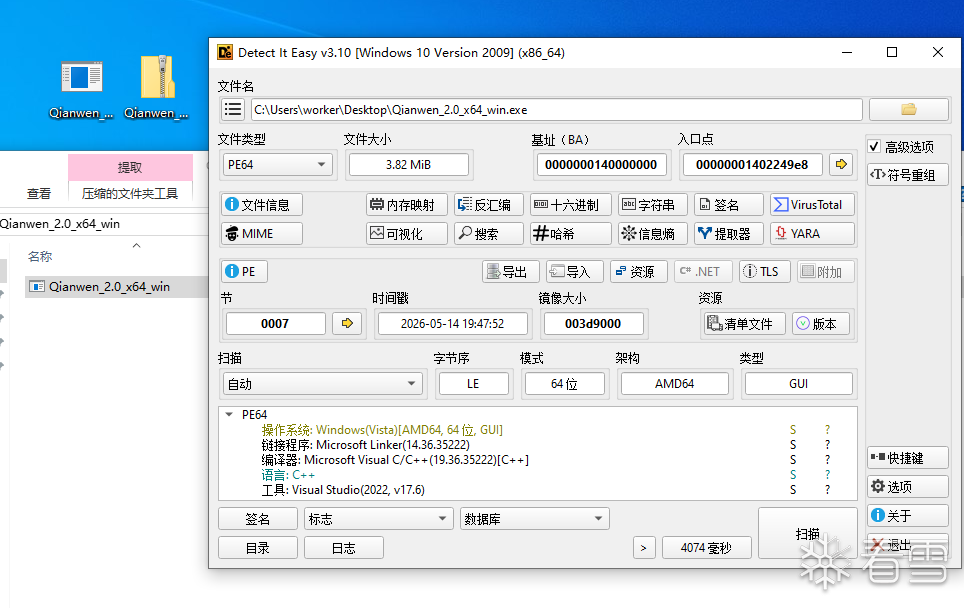The height and width of the screenshot is (608, 964).
Task: Open 符号重组 demangle button
Action: coord(907,175)
